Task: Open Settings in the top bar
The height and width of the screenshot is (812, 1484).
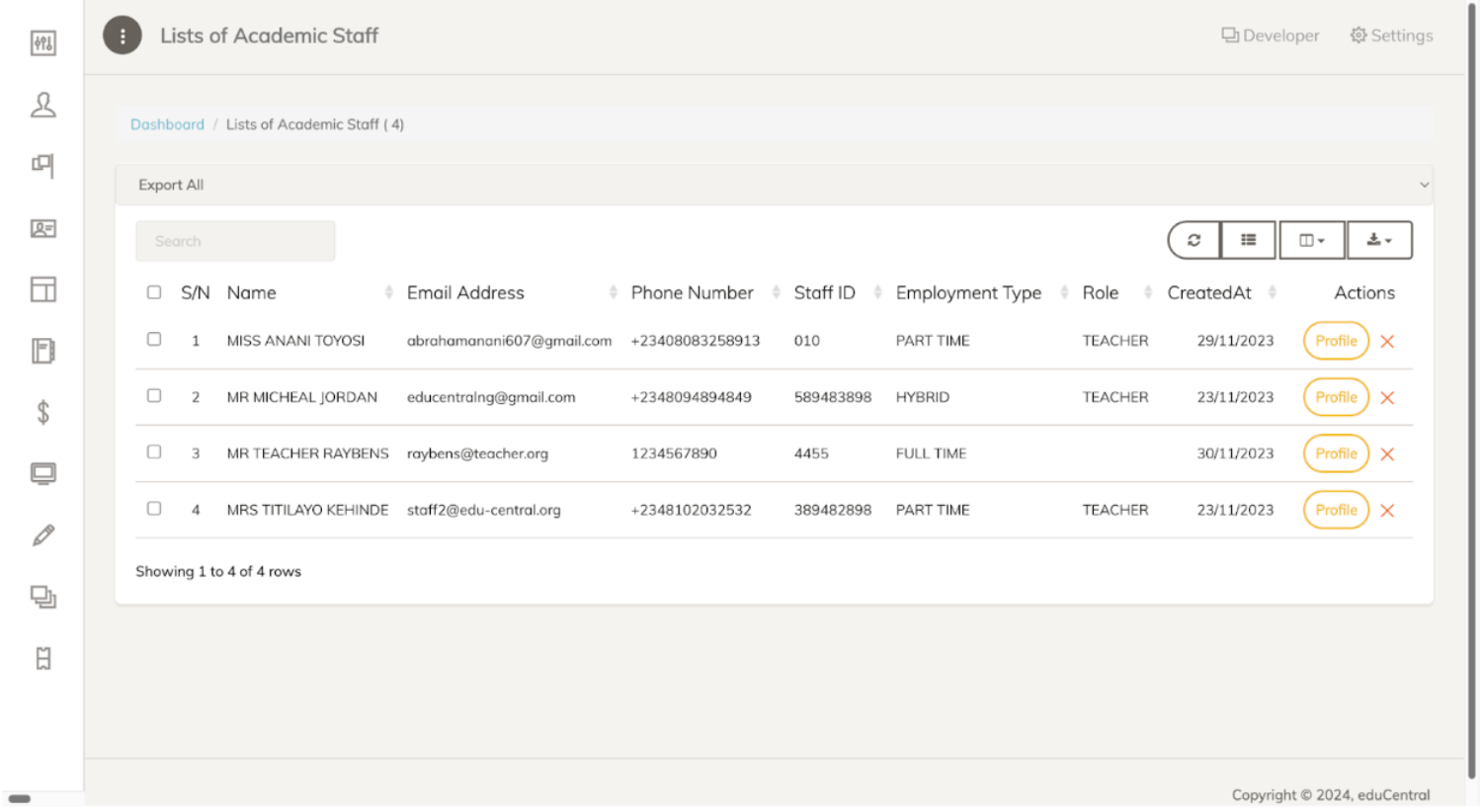Action: 1391,36
